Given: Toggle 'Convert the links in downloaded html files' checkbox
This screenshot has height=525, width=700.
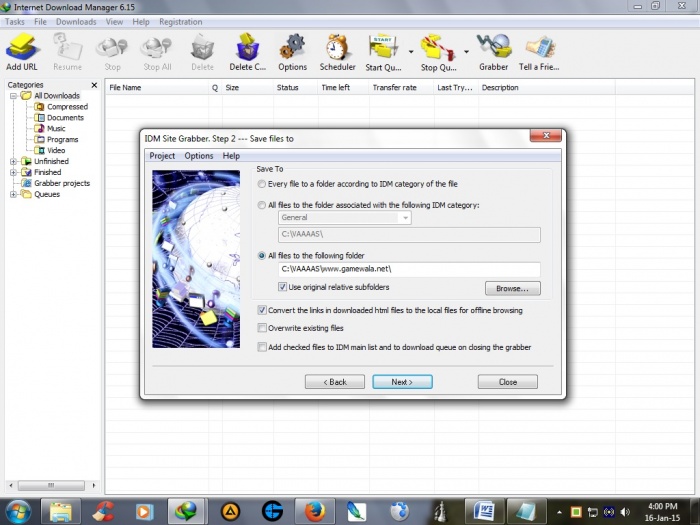Looking at the screenshot, I should click(x=262, y=310).
